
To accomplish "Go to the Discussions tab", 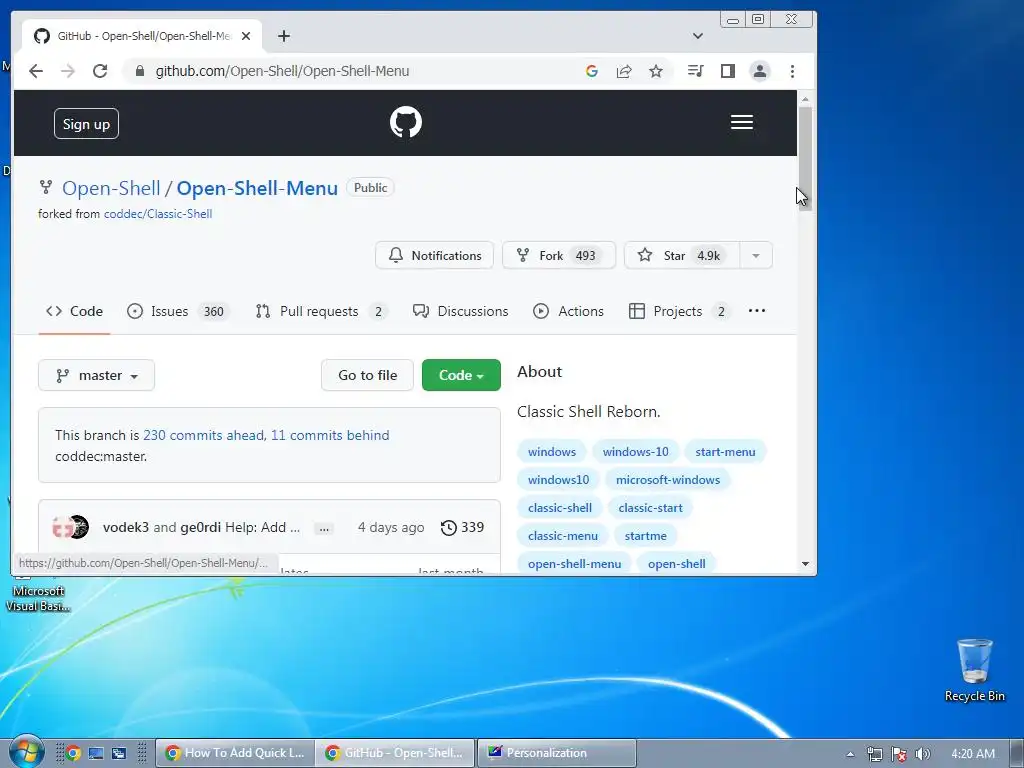I will pos(460,312).
